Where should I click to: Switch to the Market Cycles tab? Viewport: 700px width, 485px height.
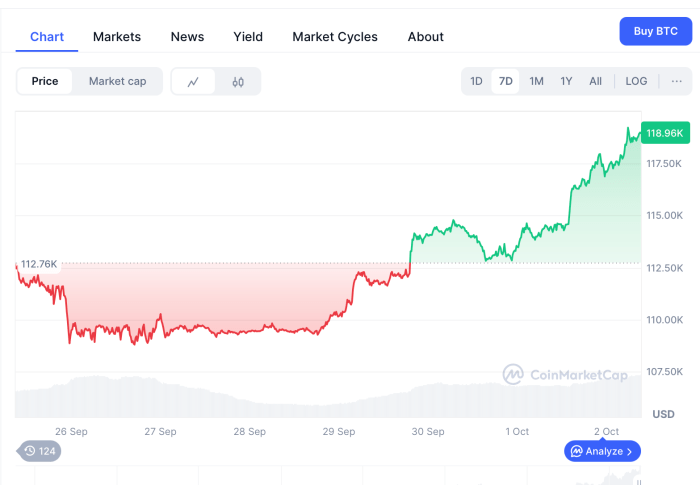[335, 37]
